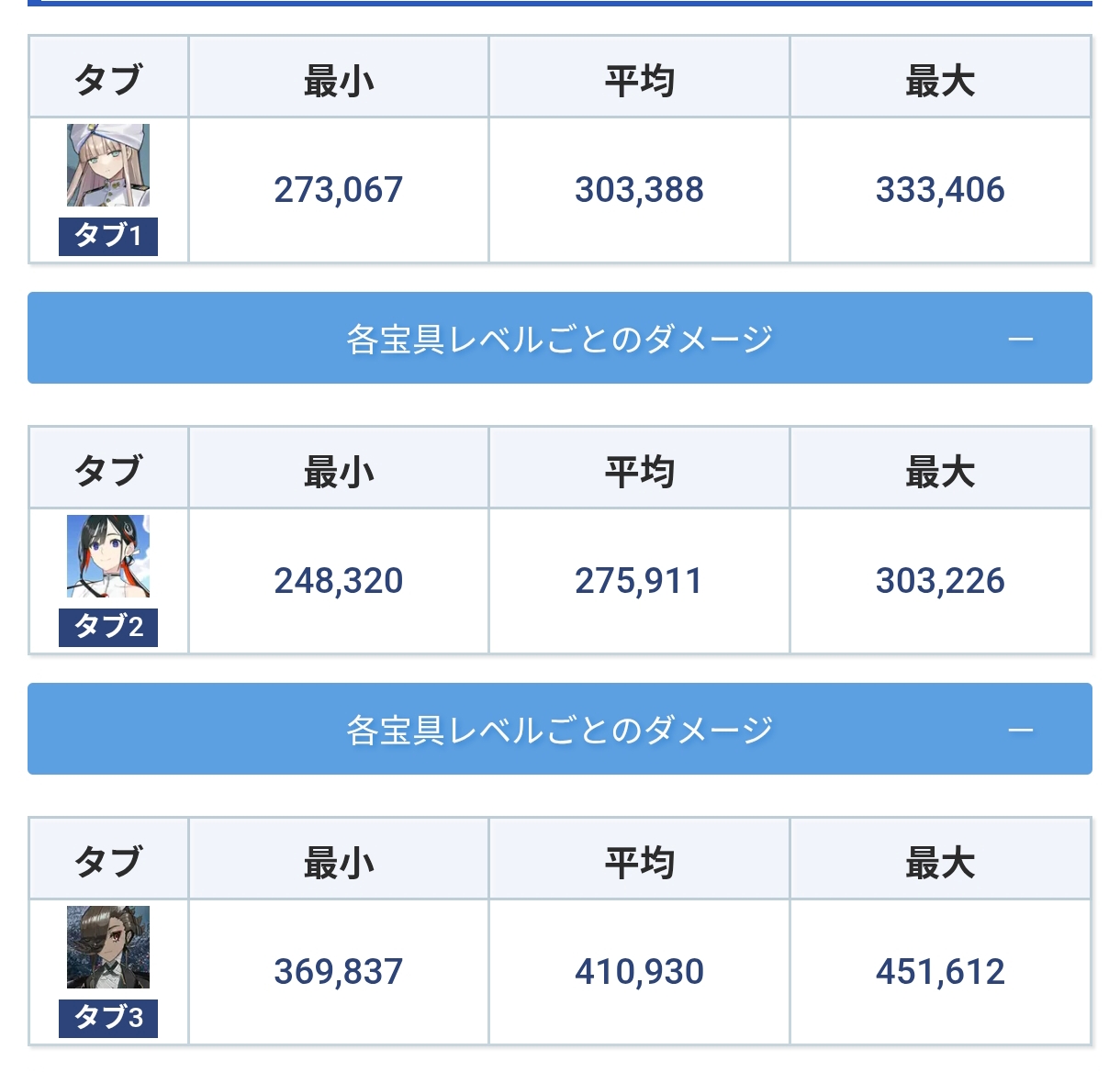Click maximum damage value 333,406

[940, 190]
